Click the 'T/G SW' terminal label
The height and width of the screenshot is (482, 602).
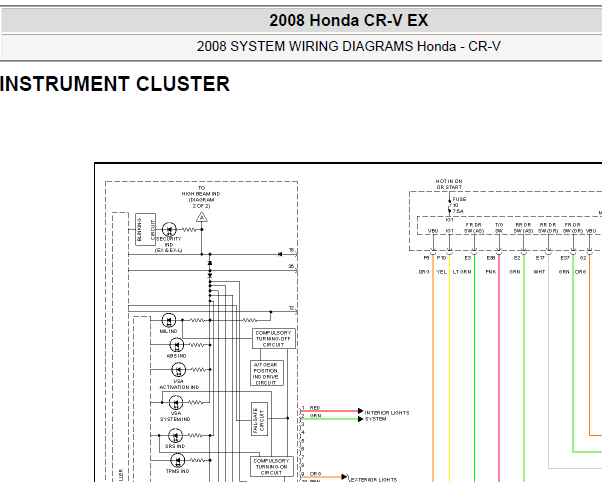pos(499,228)
